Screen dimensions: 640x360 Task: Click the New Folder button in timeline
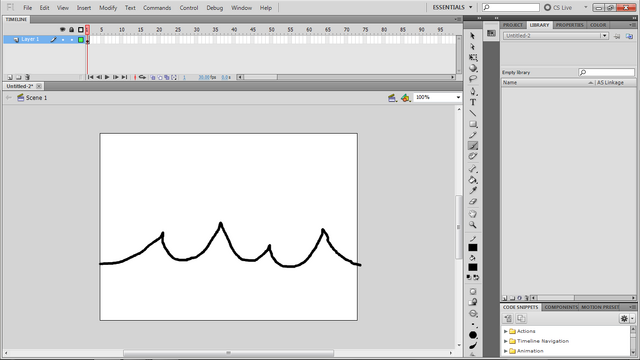[18, 77]
